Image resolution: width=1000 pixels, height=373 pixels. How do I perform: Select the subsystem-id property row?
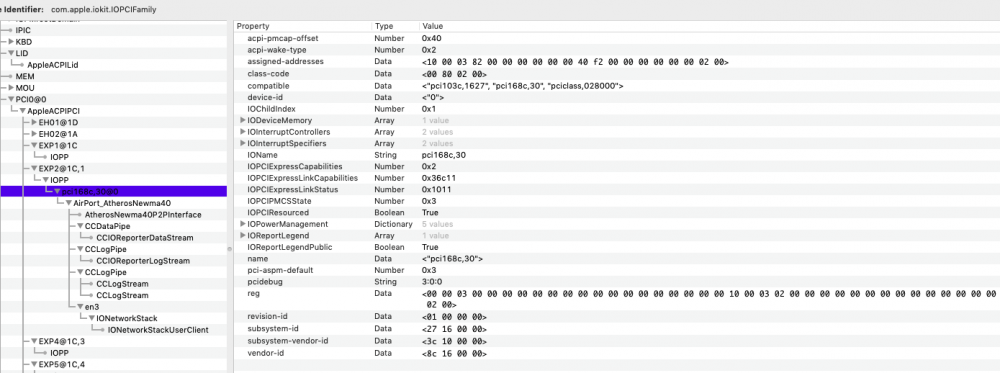pos(617,328)
